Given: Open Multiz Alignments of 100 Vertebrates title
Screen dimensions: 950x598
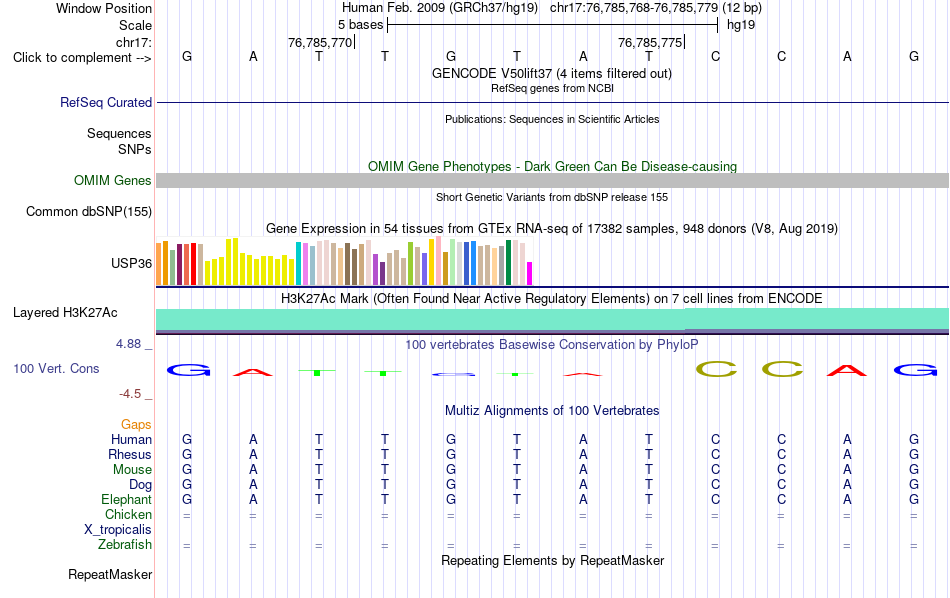Looking at the screenshot, I should (552, 411).
